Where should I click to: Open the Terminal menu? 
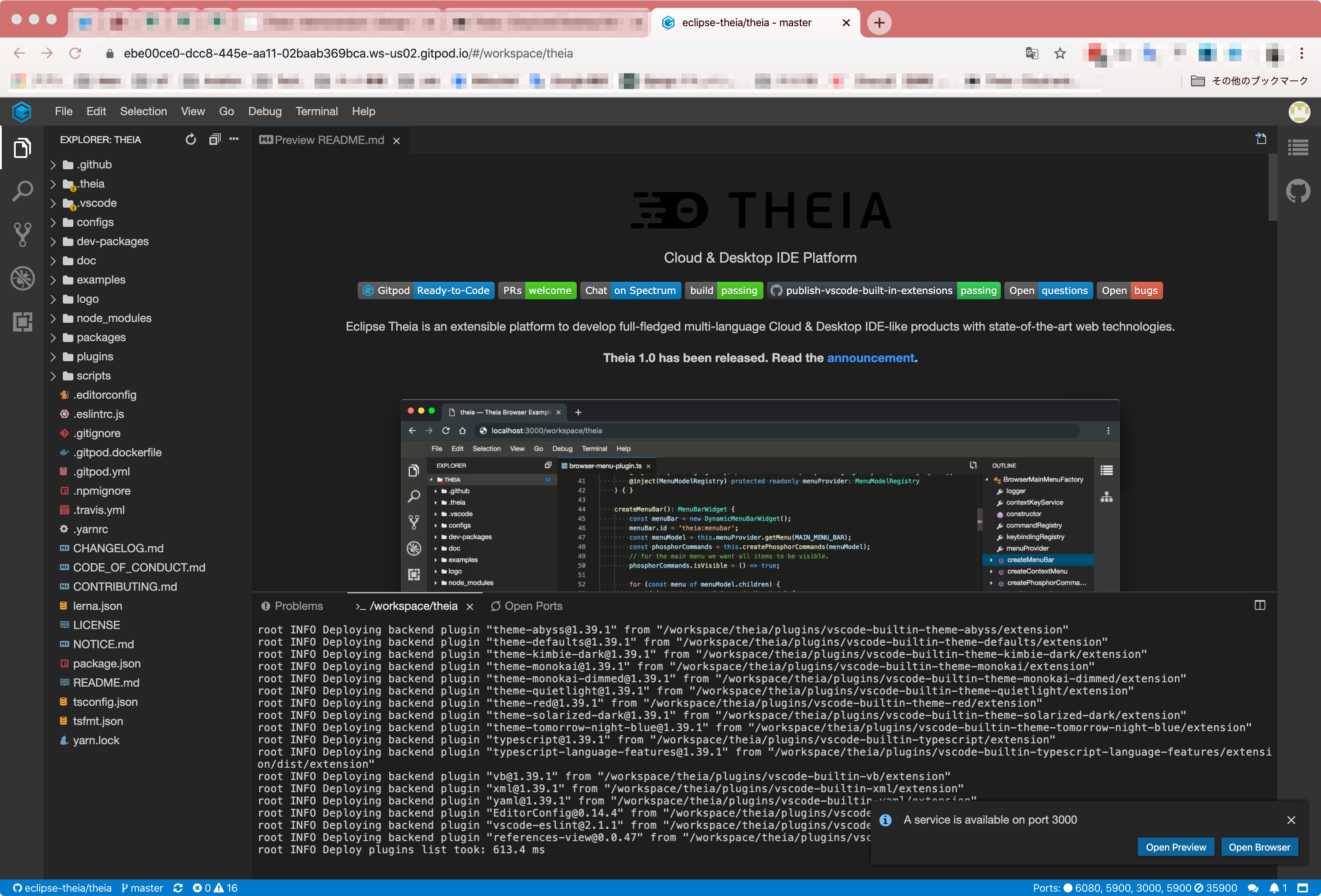316,111
